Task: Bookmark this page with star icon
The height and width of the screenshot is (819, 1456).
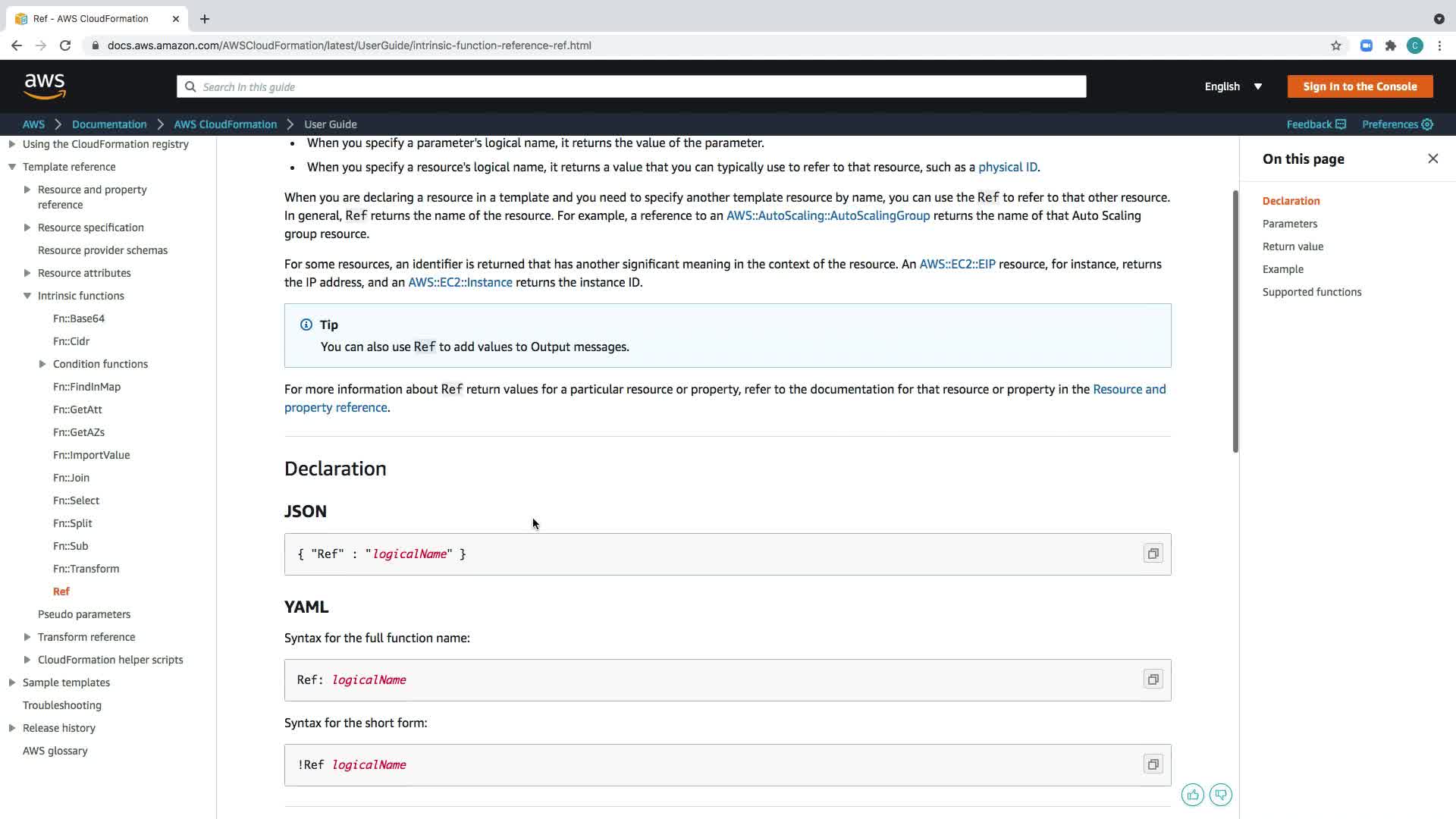Action: point(1336,45)
